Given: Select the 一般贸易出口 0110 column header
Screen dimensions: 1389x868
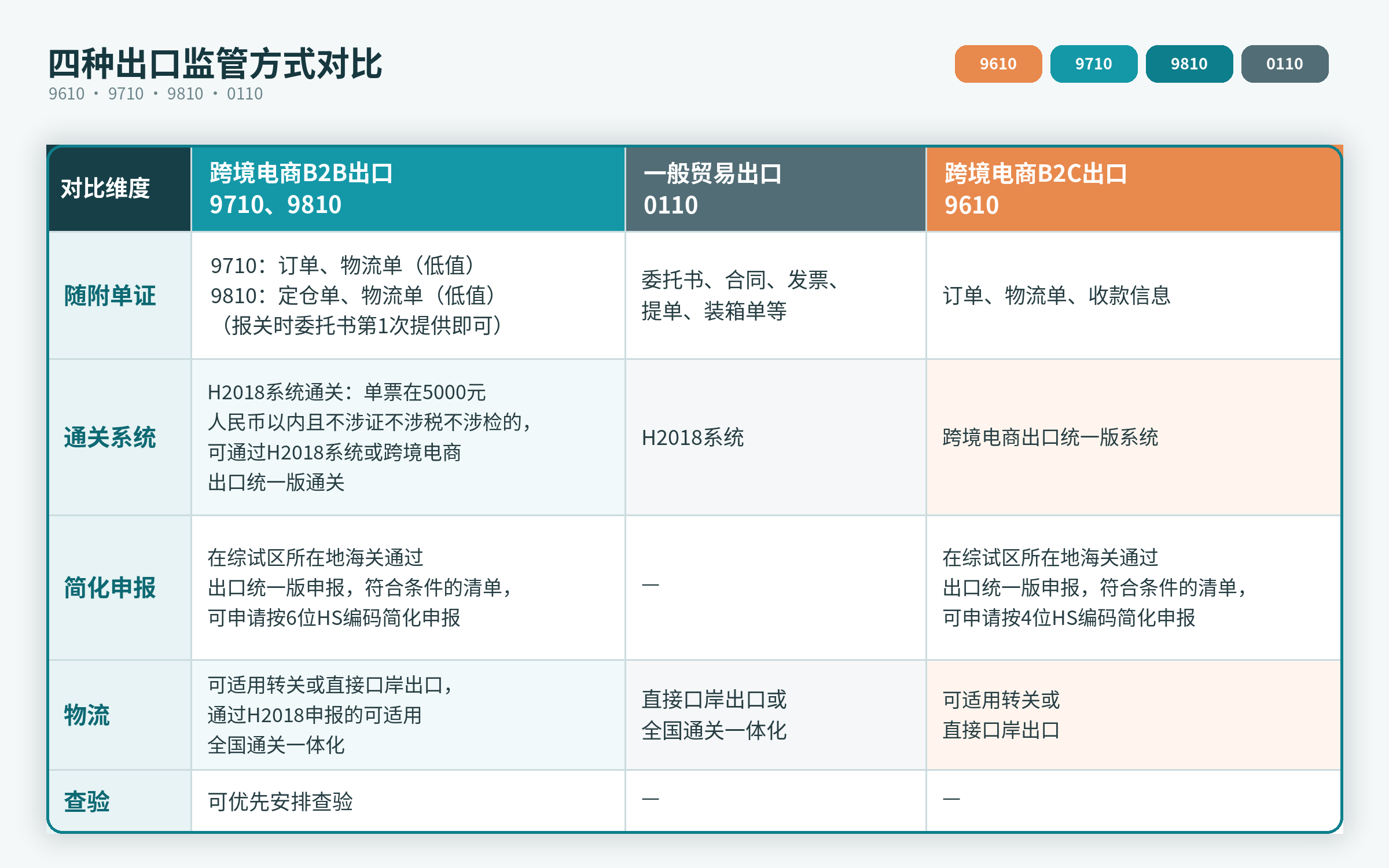Looking at the screenshot, I should pos(776,189).
